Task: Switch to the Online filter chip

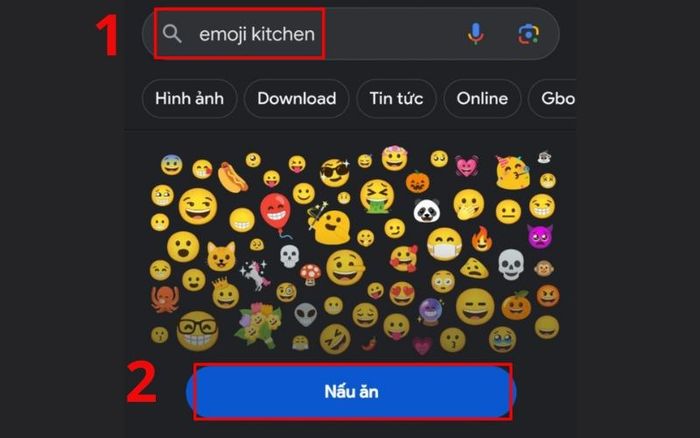Action: click(x=482, y=99)
